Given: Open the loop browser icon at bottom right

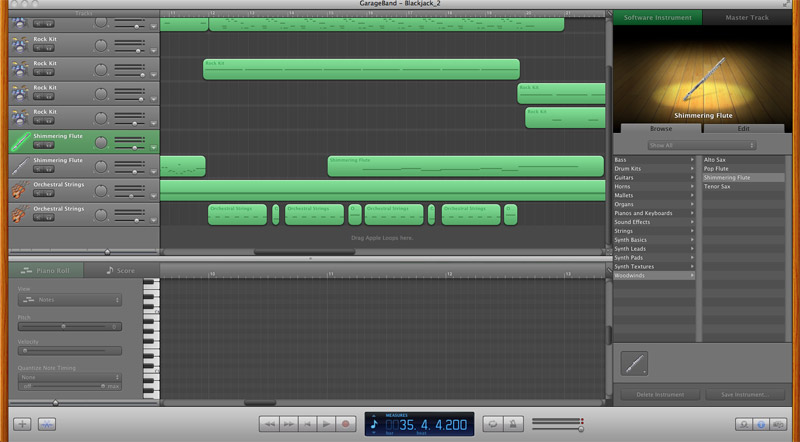Looking at the screenshot, I should (x=743, y=424).
